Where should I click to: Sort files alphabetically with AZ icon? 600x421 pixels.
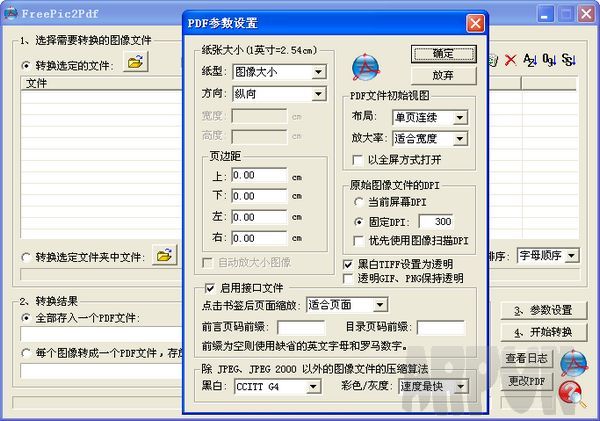tap(530, 60)
